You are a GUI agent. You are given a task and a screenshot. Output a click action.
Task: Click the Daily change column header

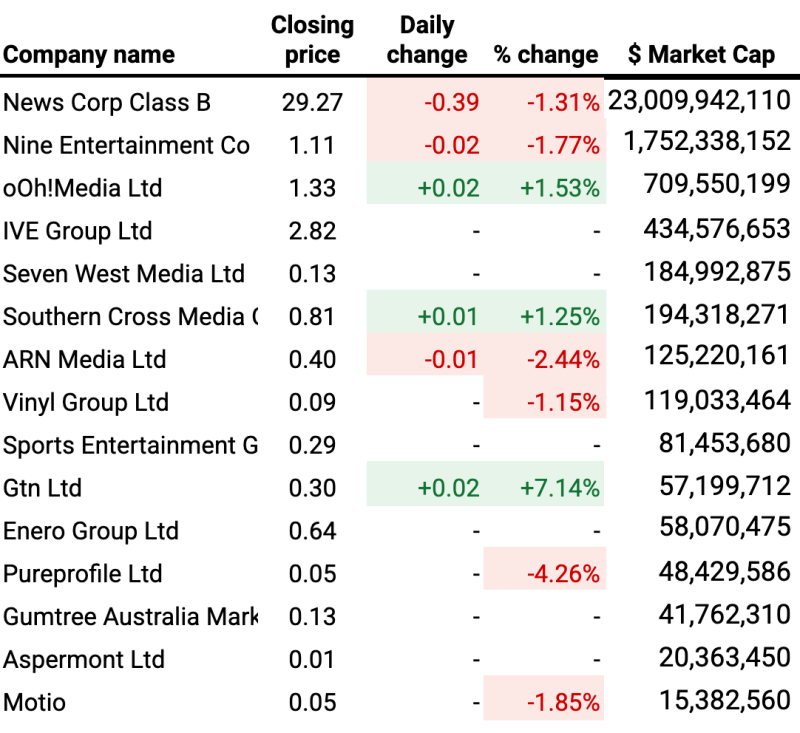[x=426, y=40]
